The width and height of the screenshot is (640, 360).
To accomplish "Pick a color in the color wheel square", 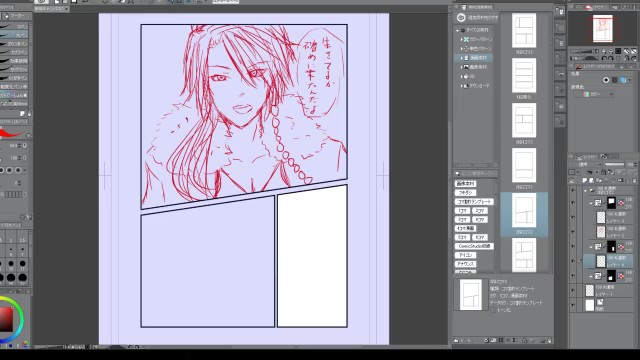I will pyautogui.click(x=6, y=319).
